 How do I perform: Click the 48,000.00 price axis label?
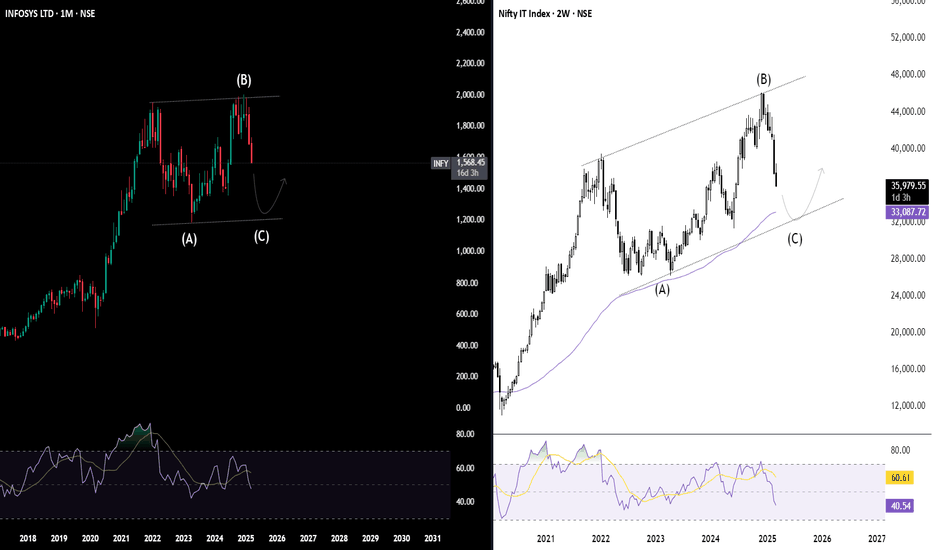[908, 74]
